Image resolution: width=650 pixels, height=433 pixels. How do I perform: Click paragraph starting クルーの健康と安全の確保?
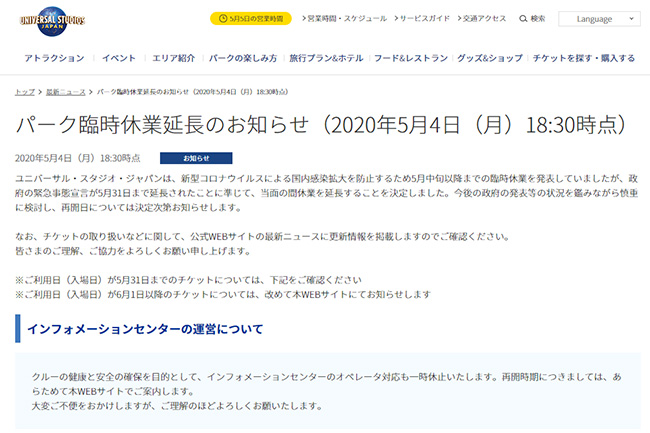point(327,384)
